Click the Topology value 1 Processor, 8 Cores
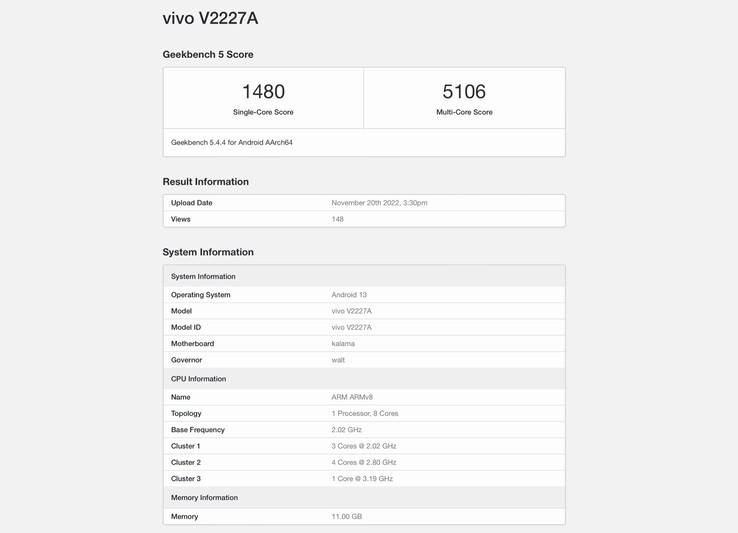Image resolution: width=738 pixels, height=533 pixels. 365,413
